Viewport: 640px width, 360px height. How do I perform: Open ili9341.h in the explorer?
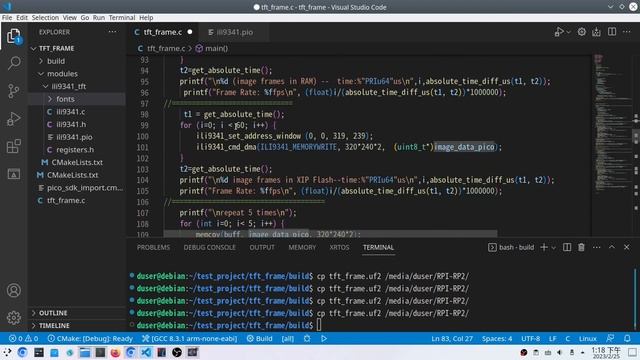pos(77,124)
